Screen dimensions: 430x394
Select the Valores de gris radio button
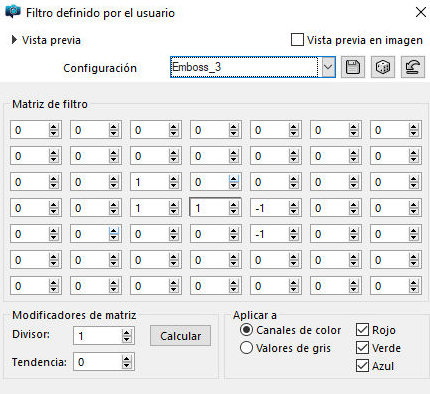click(x=246, y=348)
